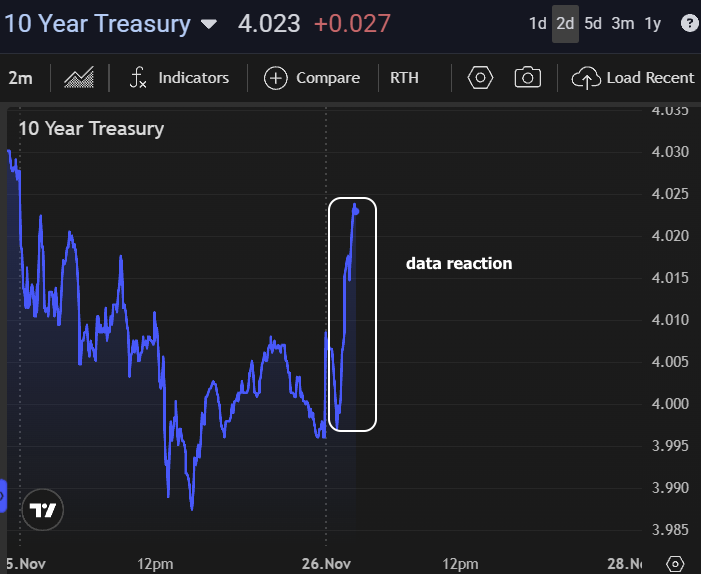Image resolution: width=701 pixels, height=574 pixels.
Task: Open axis settings icon at bottom right
Action: coord(676,563)
